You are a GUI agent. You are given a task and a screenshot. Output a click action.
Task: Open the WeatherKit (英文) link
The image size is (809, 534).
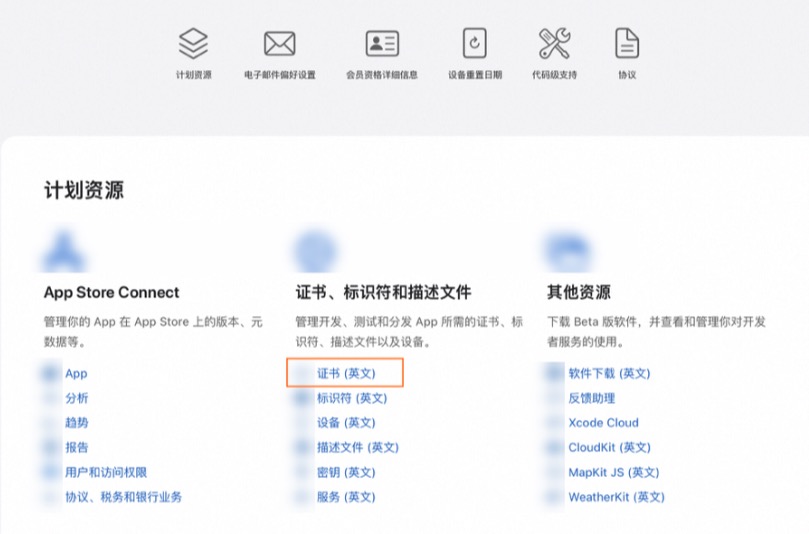(x=616, y=497)
